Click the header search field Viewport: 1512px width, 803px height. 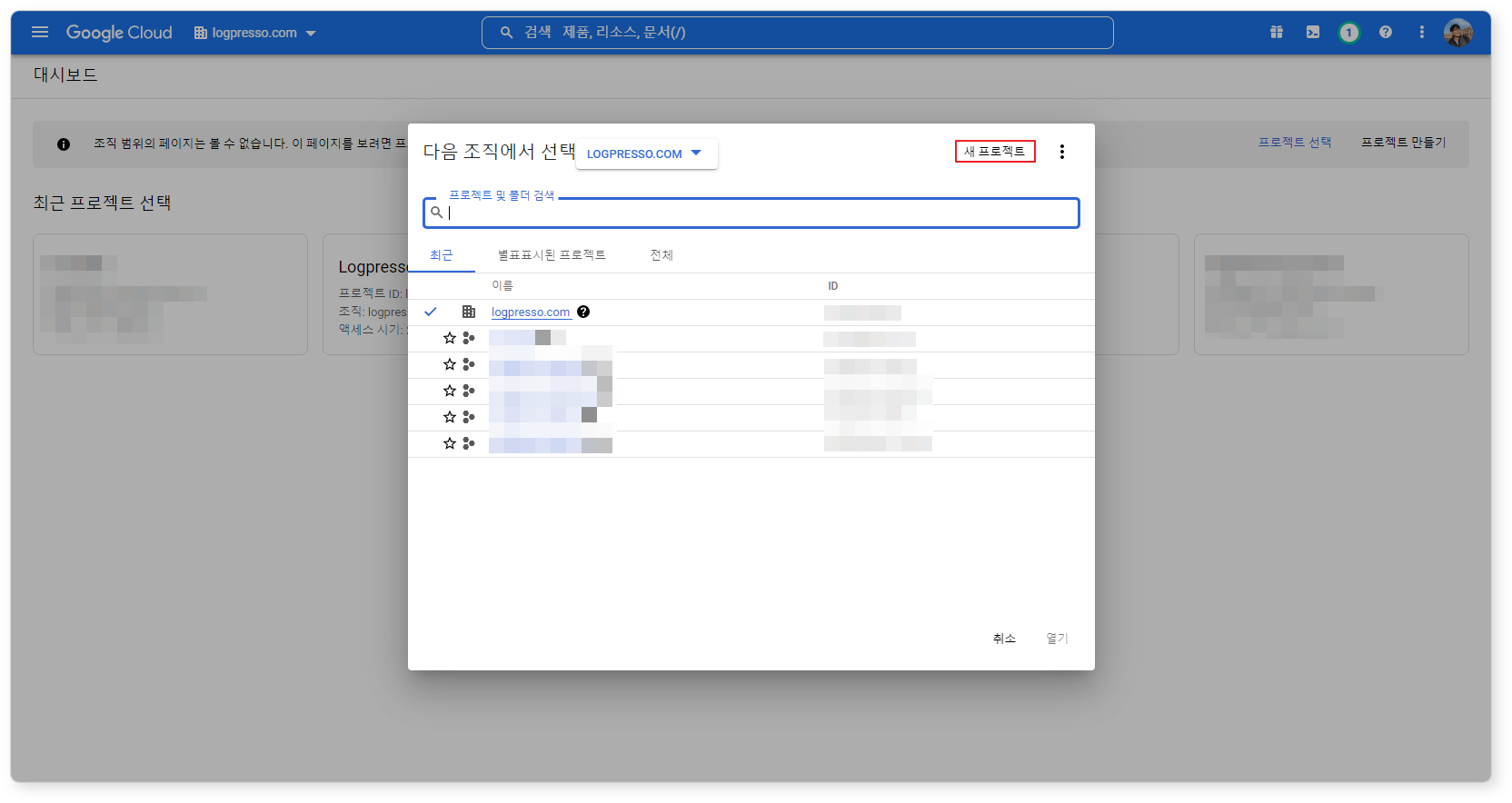[797, 33]
